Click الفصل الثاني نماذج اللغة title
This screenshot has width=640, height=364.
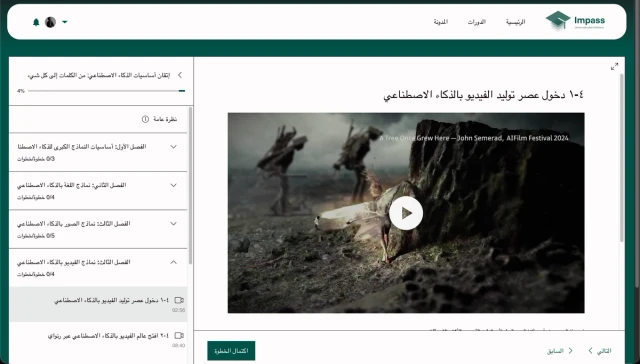click(x=72, y=185)
